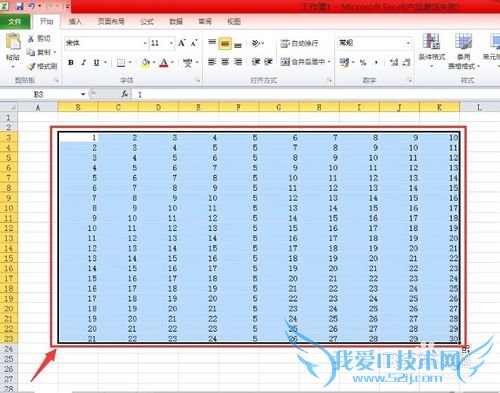The image size is (500, 393).
Task: Toggle center horizontal alignment
Action: point(225,62)
